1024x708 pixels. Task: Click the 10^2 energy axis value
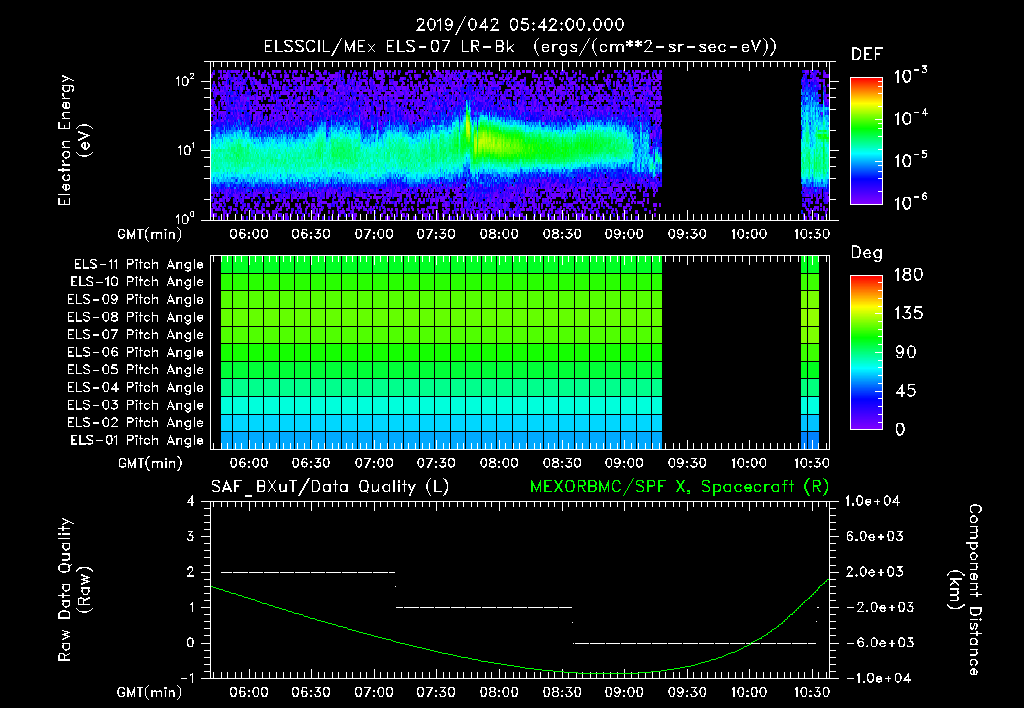pos(186,81)
